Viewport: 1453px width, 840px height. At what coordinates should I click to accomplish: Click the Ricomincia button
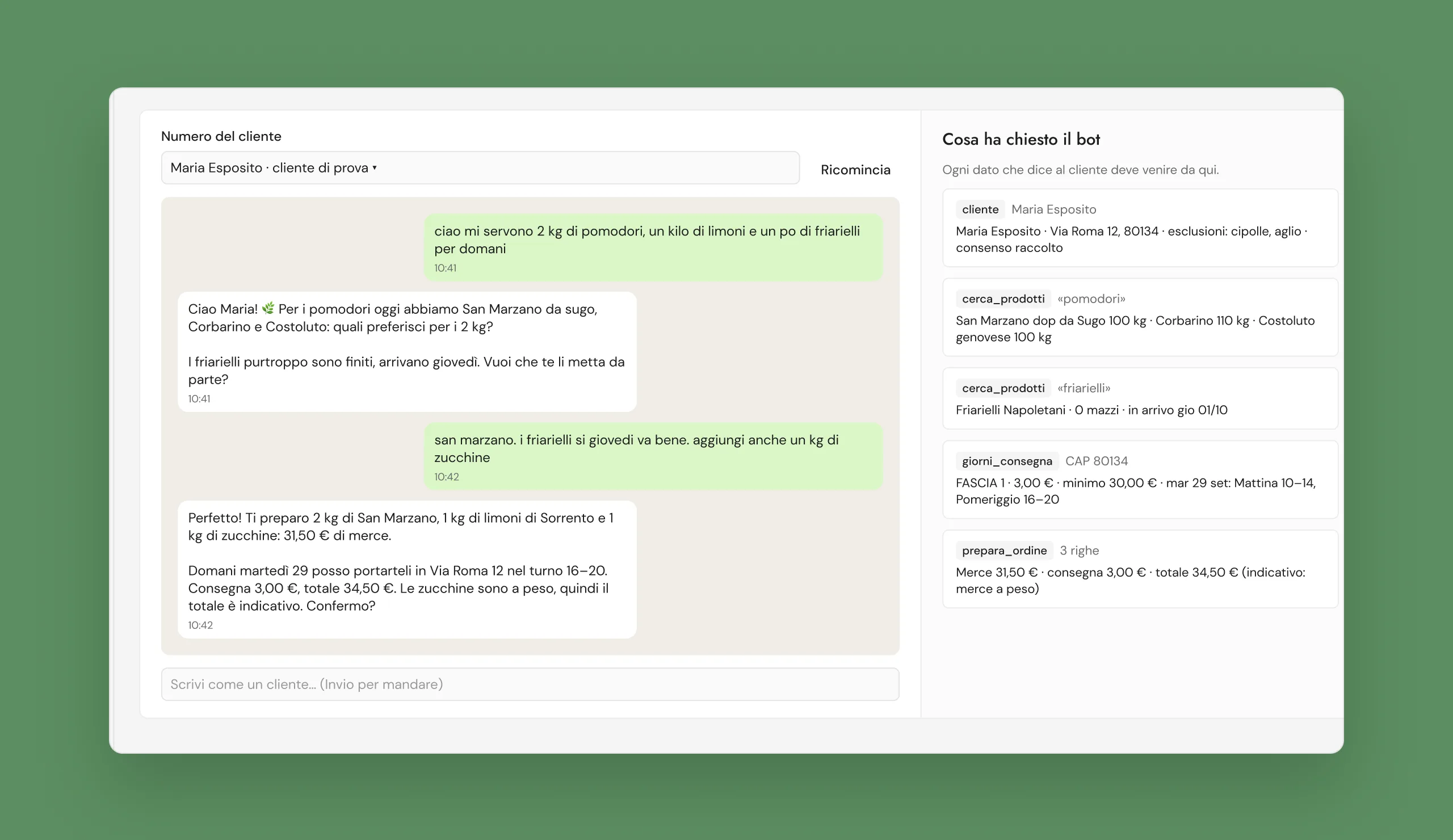[x=855, y=170]
